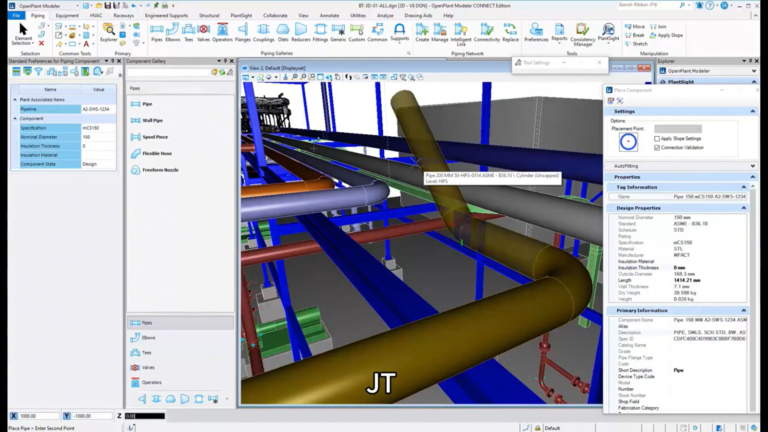Switch to the Structural ribbon tab
The height and width of the screenshot is (432, 768).
tap(209, 16)
